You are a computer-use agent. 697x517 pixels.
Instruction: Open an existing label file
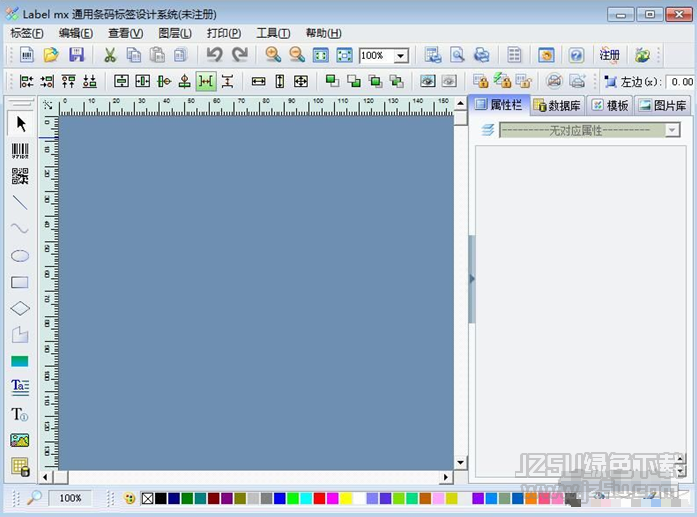pos(51,55)
